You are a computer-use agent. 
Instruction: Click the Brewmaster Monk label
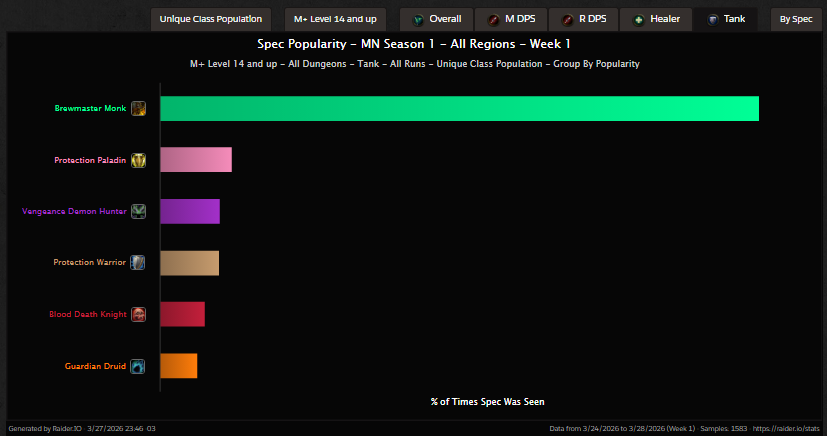coord(90,108)
